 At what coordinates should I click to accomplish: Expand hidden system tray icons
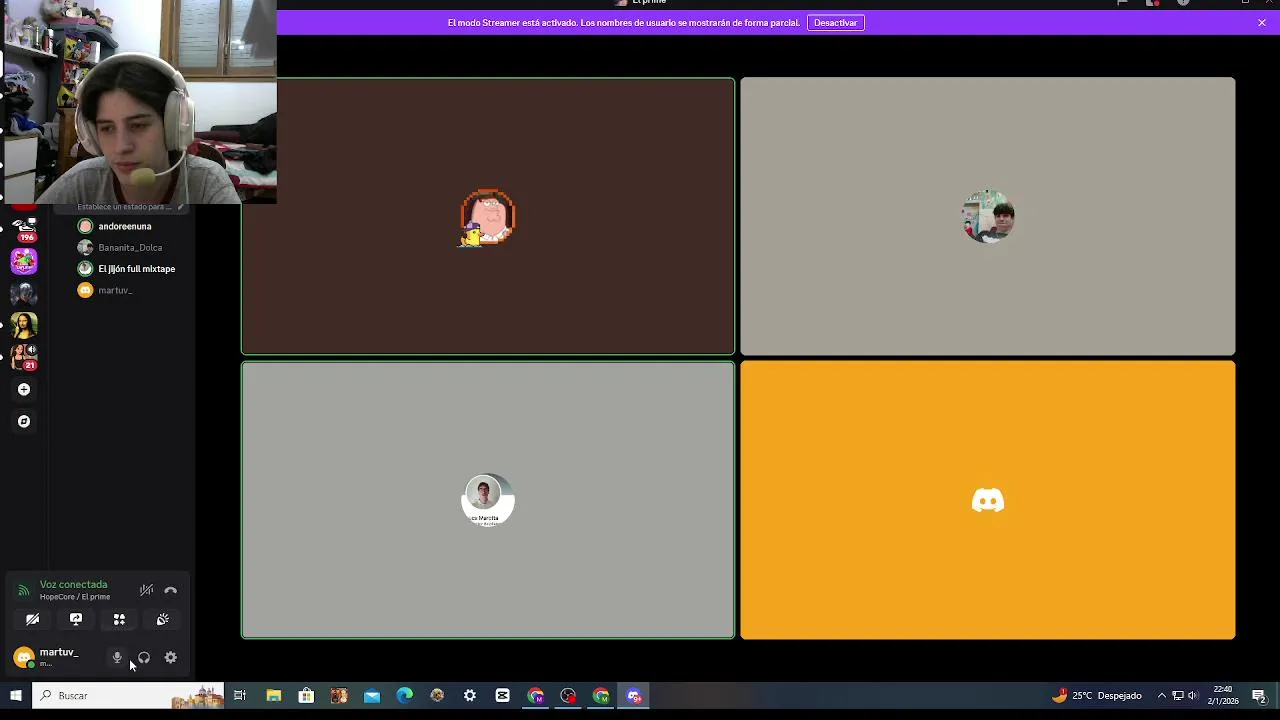coord(1162,696)
